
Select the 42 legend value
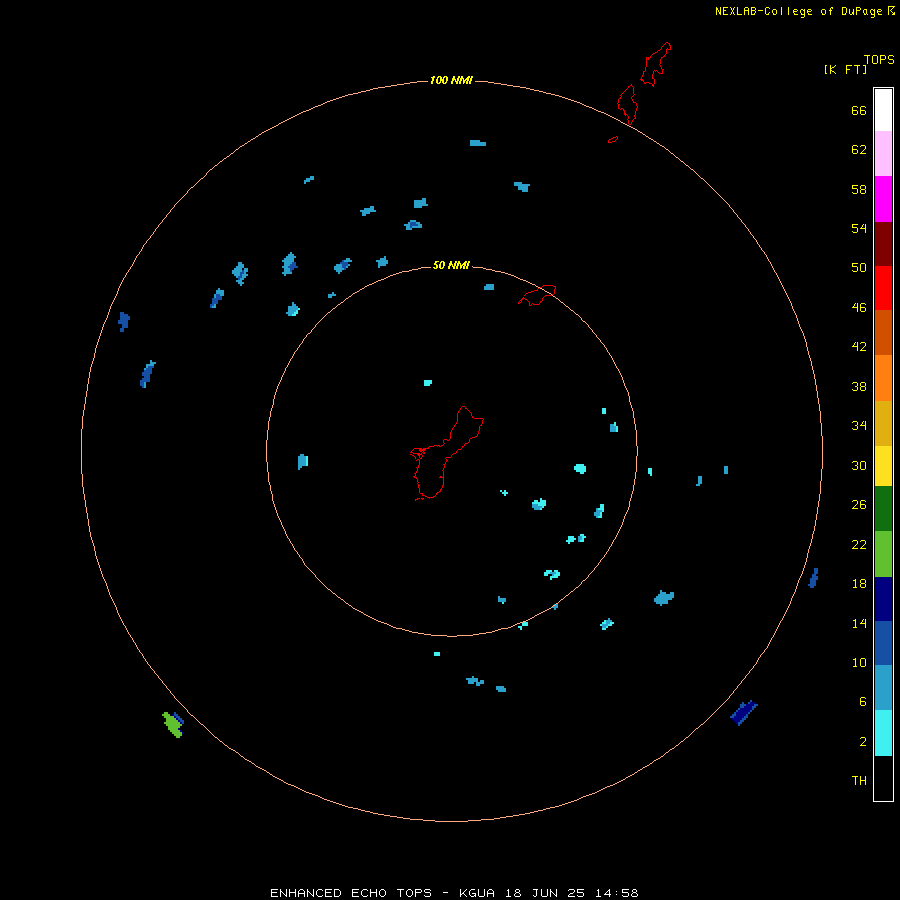coord(859,347)
